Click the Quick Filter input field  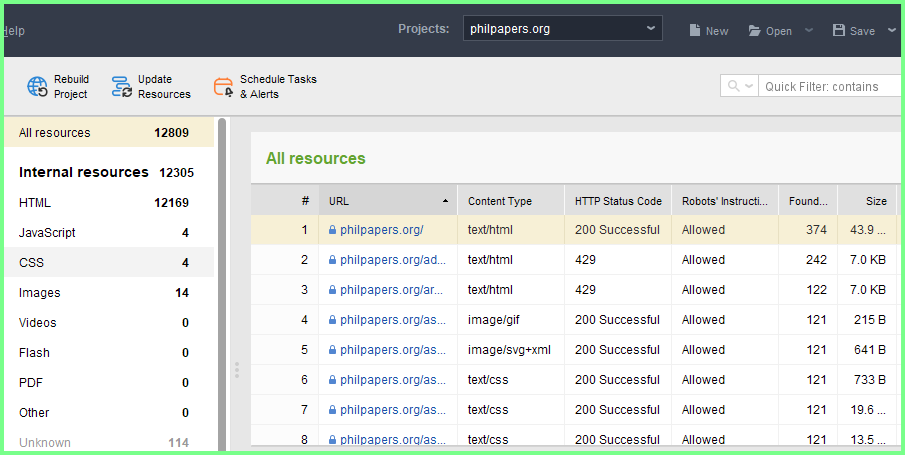tap(830, 86)
